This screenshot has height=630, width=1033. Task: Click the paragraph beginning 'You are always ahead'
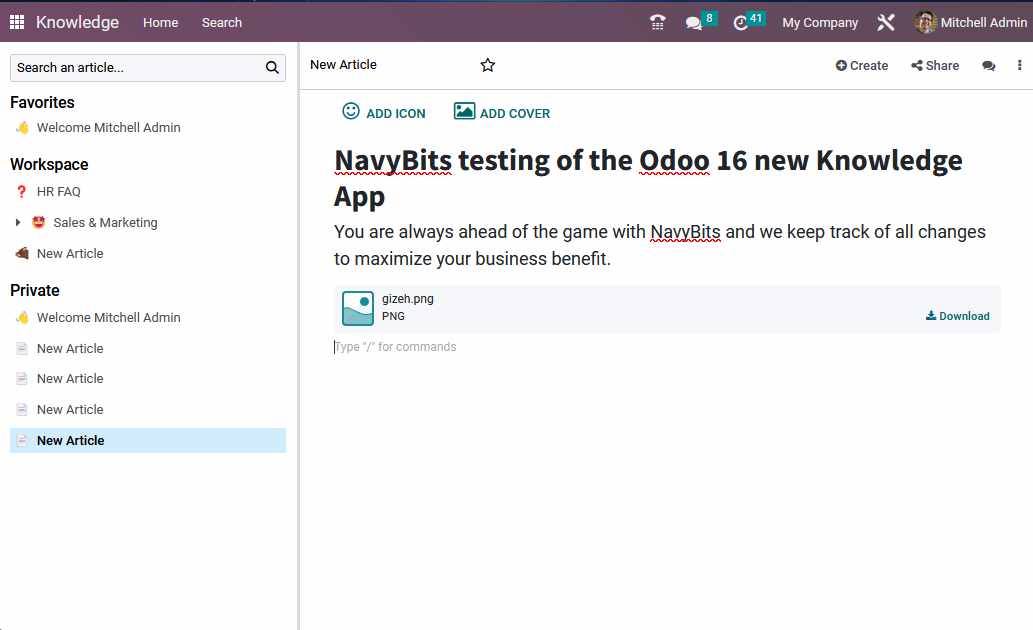point(659,245)
